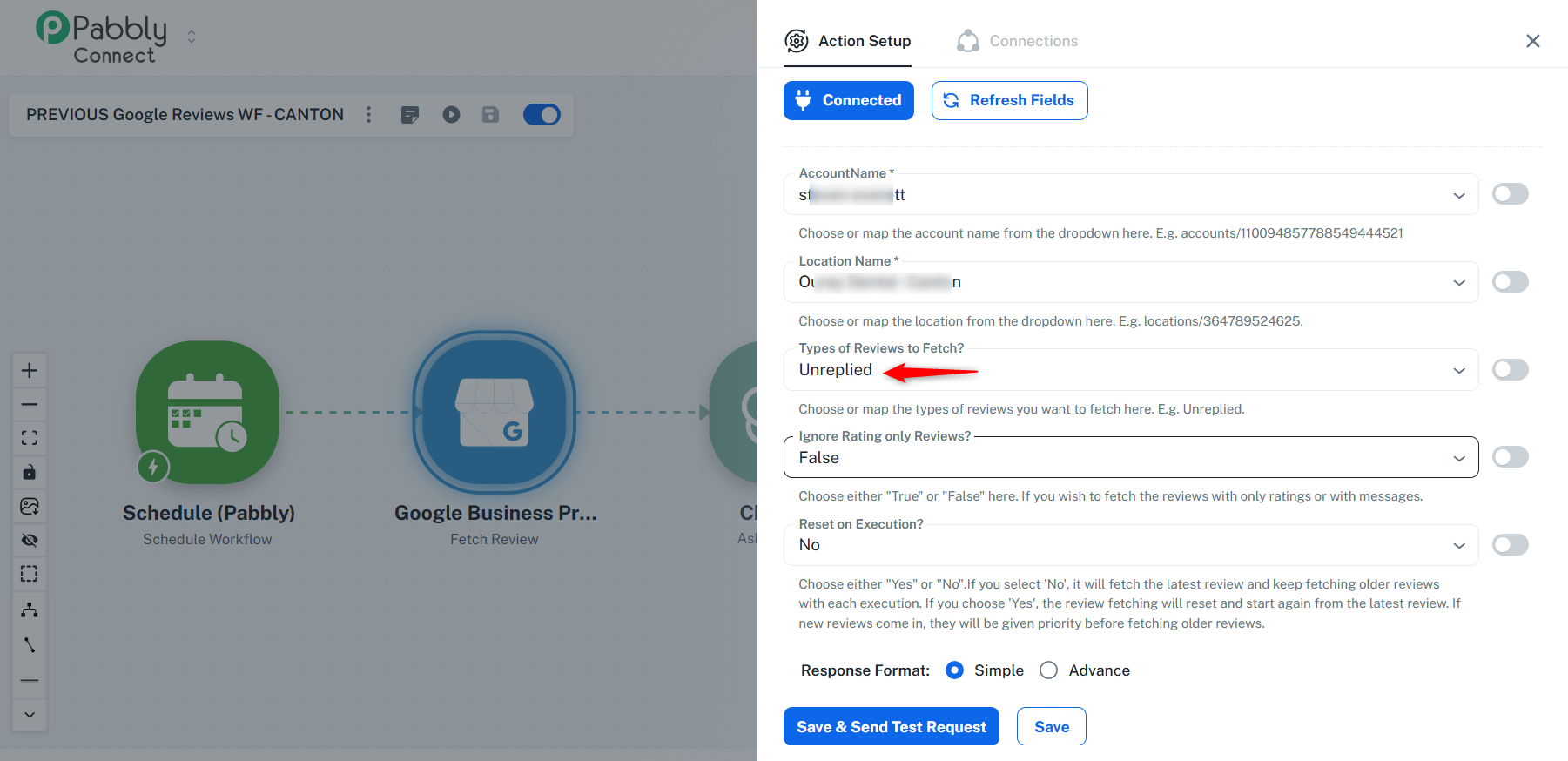Open the three-dot workflow options menu
Viewport: 1568px width, 761px height.
[x=369, y=115]
